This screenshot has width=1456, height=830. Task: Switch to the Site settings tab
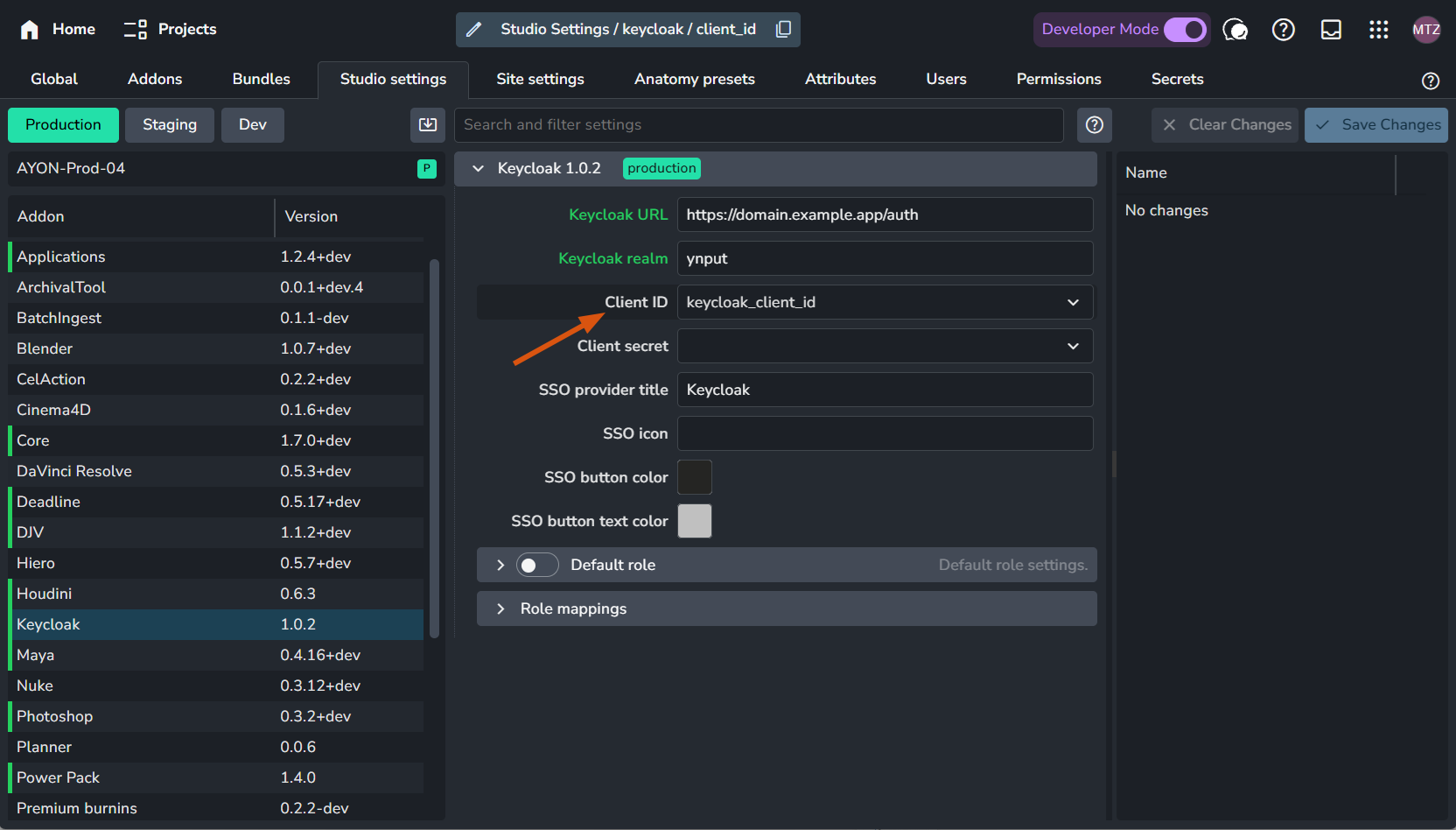[540, 80]
